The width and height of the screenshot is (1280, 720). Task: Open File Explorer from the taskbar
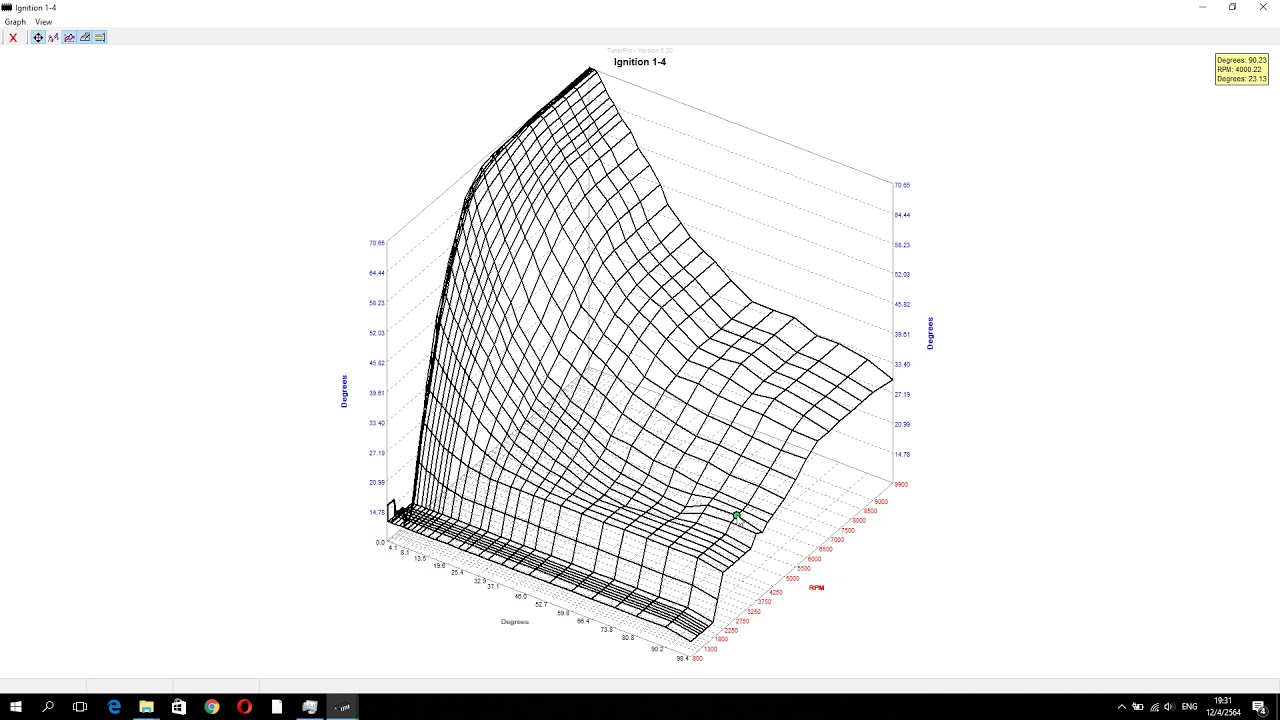point(146,707)
